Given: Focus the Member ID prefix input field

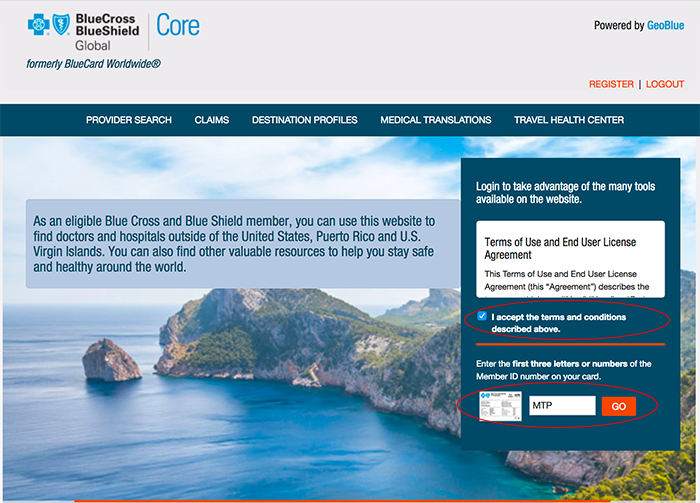Looking at the screenshot, I should pos(561,406).
